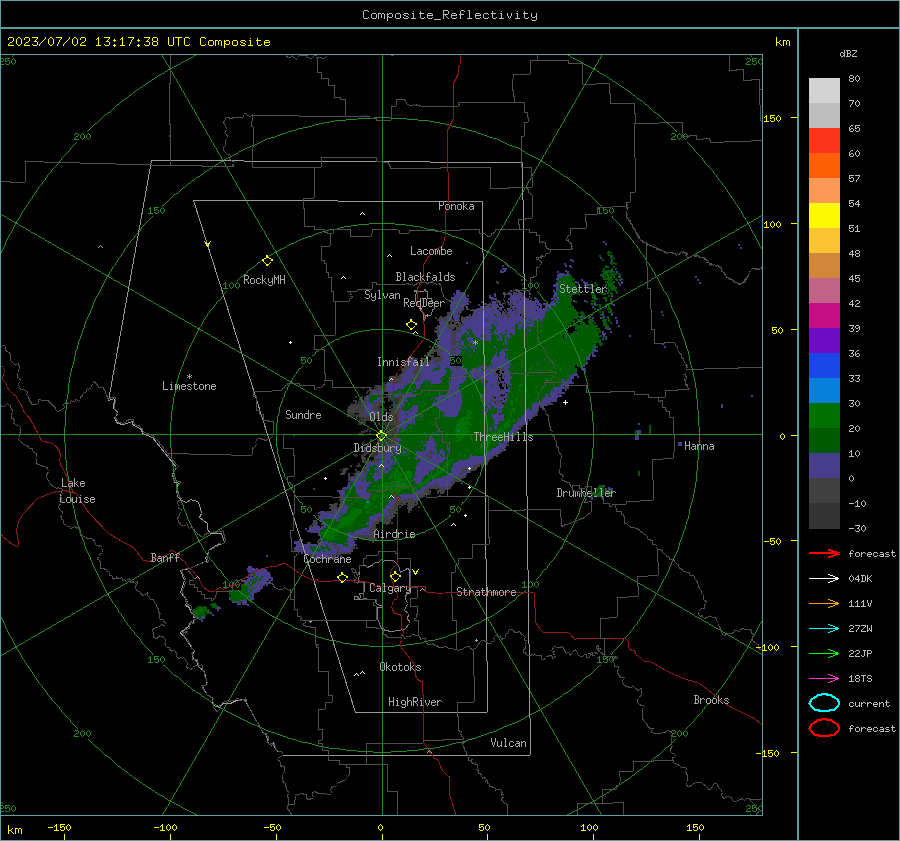Click the Innisfail town label
This screenshot has height=841, width=900.
point(403,362)
